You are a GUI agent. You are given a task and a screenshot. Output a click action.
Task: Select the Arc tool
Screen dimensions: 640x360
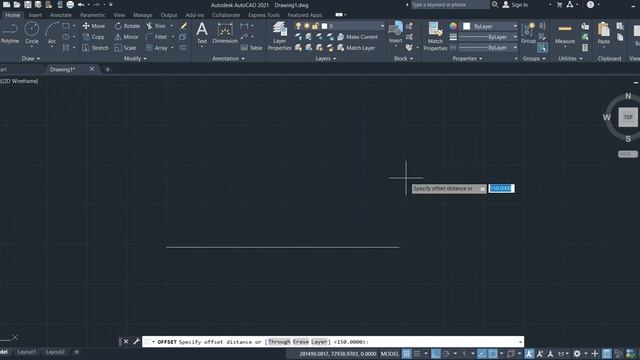pos(51,33)
